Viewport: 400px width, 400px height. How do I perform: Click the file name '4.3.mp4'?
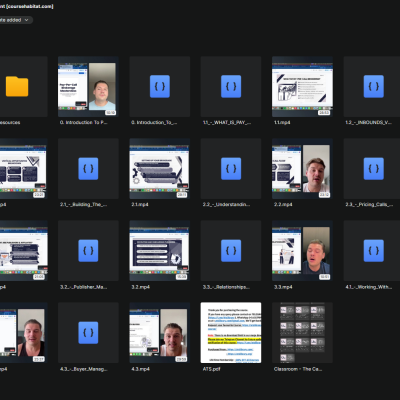(140, 369)
